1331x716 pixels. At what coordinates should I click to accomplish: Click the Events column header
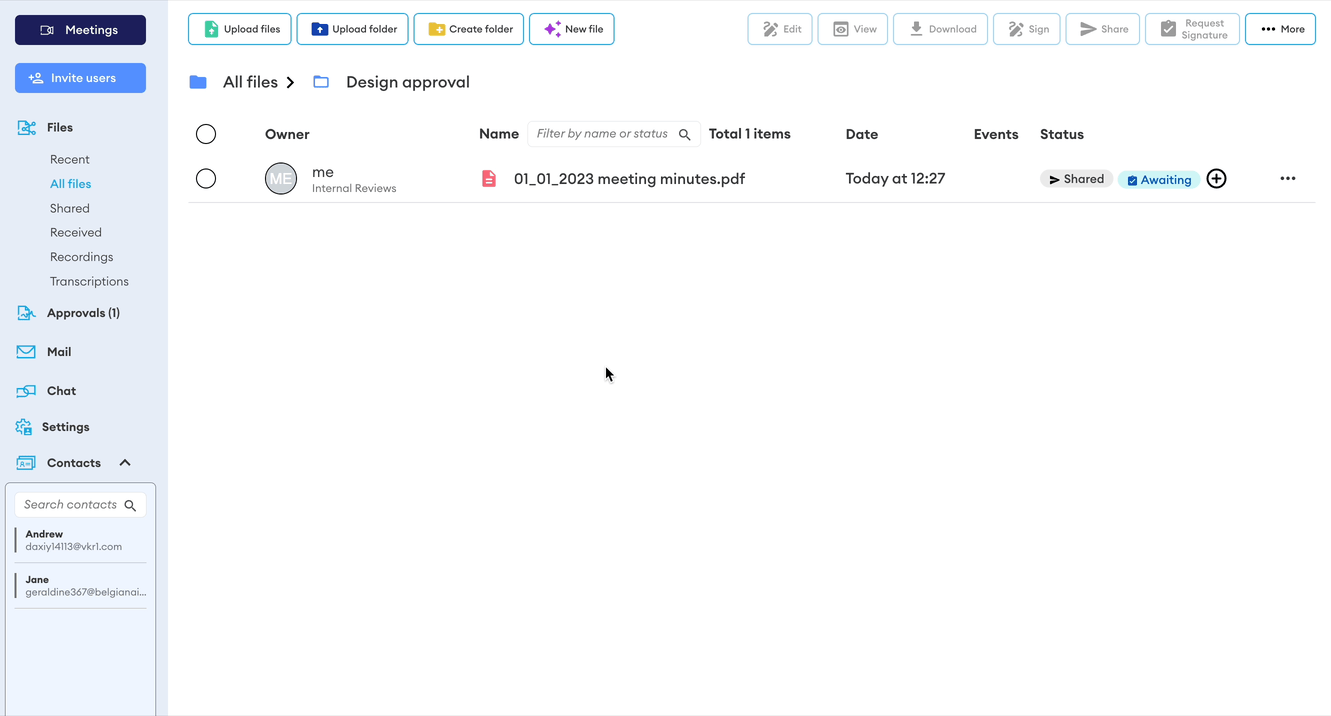coord(996,134)
